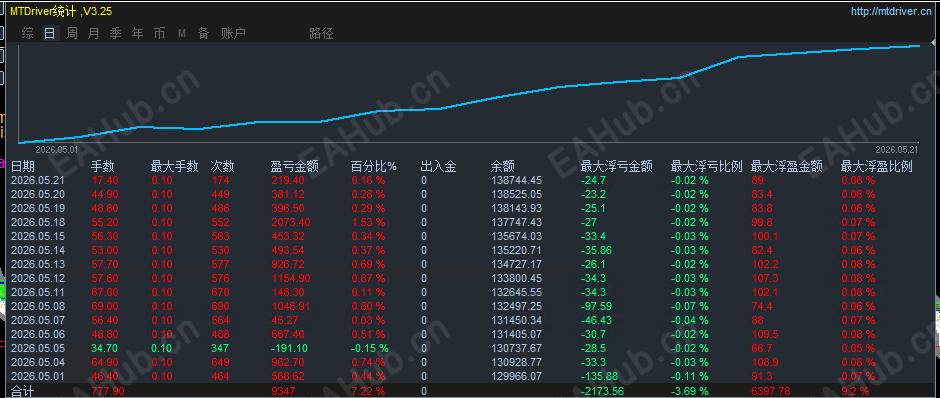The width and height of the screenshot is (940, 398).
Task: Click the 最大浮盈比例 column header
Action: tap(876, 167)
